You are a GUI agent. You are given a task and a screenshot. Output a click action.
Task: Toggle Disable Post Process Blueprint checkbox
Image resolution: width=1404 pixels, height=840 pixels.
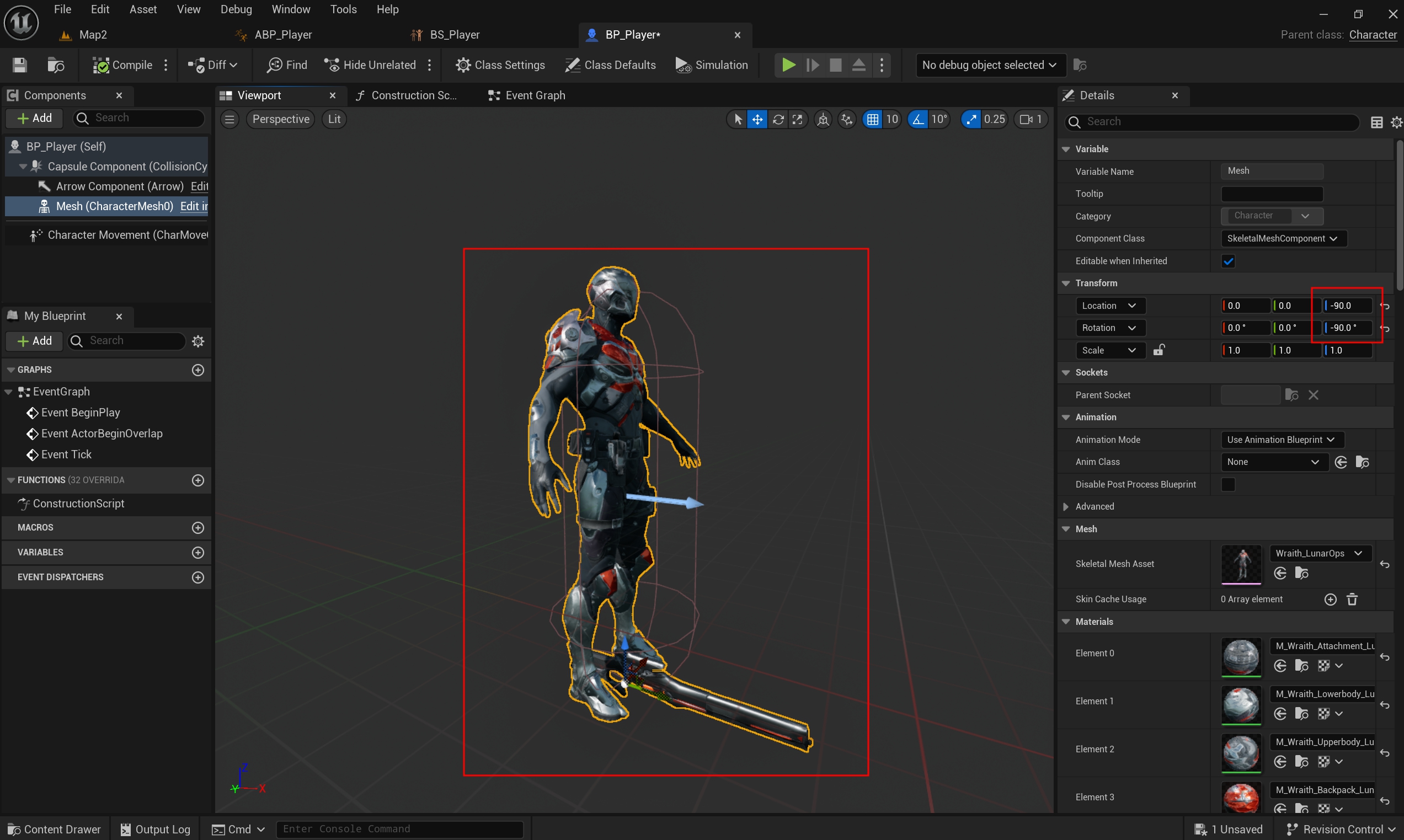[x=1228, y=484]
